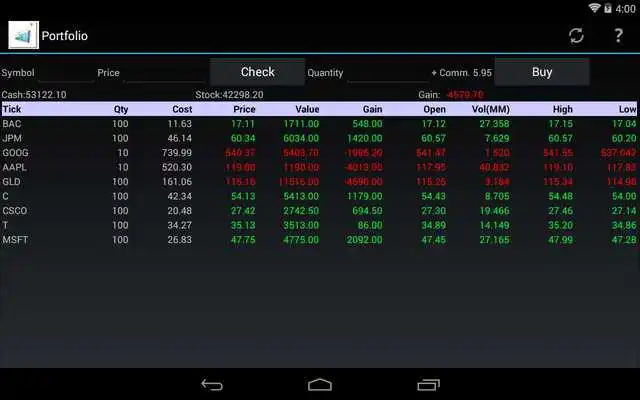Select the CSCO stock row ticker
Viewport: 640px width, 400px height.
(15, 211)
